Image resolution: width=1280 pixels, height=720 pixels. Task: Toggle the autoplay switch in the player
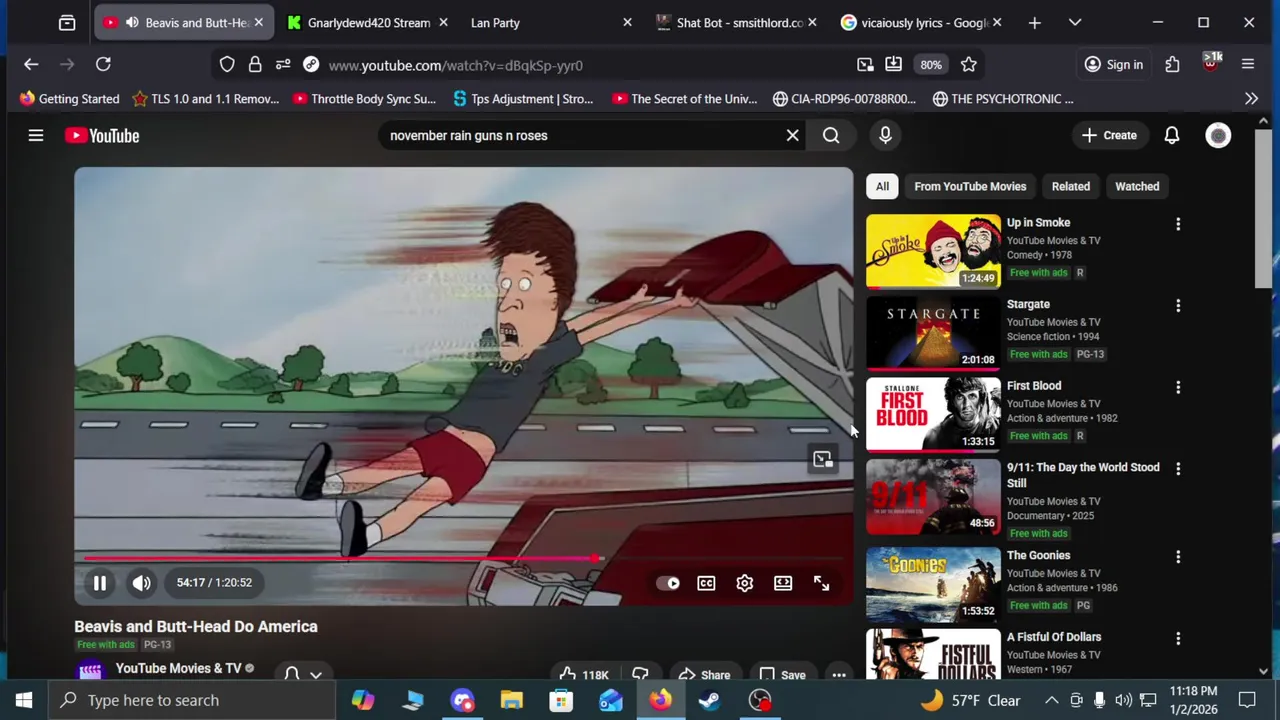point(668,583)
